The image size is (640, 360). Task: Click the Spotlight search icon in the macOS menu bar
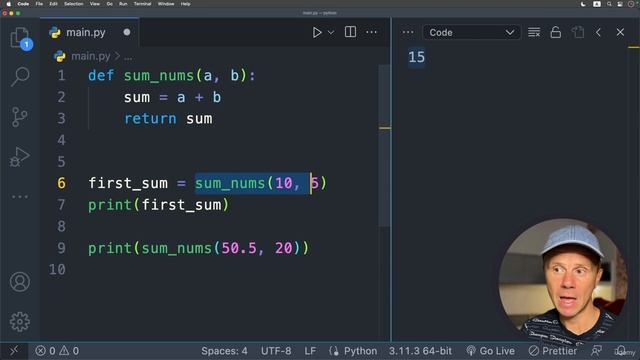pos(609,4)
